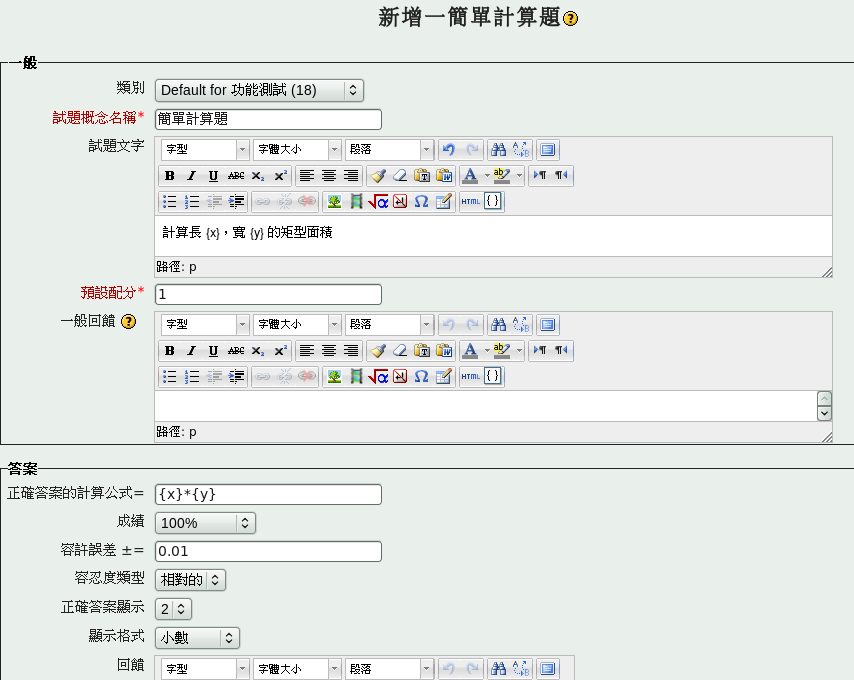This screenshot has width=854, height=680.
Task: Insert special character omega in 一般回饋 editor
Action: coord(421,377)
